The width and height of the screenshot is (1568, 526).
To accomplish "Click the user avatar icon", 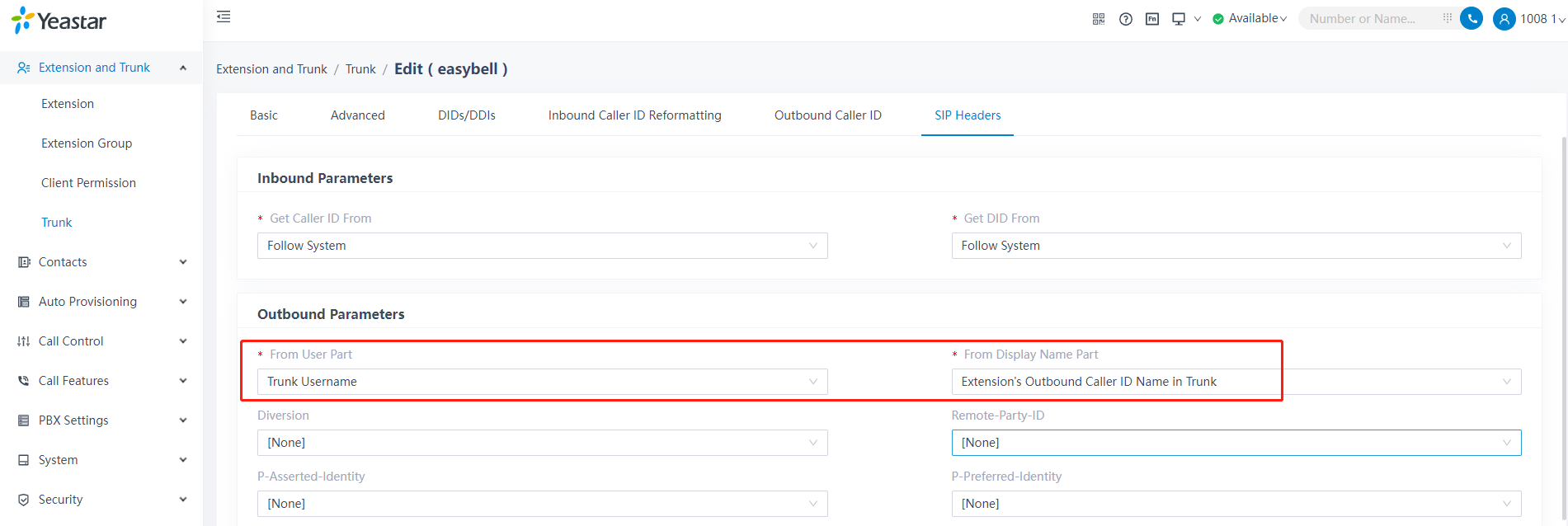I will (x=1504, y=19).
